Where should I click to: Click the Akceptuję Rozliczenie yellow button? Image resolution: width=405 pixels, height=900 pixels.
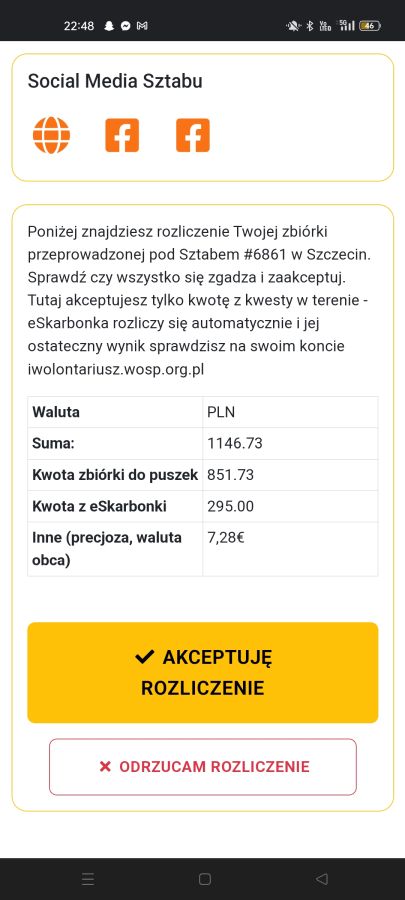click(x=202, y=672)
